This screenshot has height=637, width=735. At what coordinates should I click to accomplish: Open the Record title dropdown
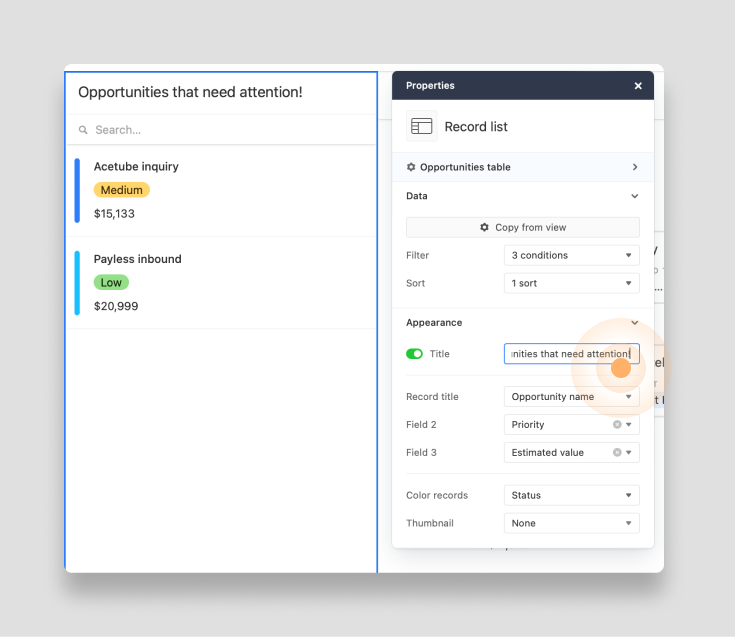571,397
